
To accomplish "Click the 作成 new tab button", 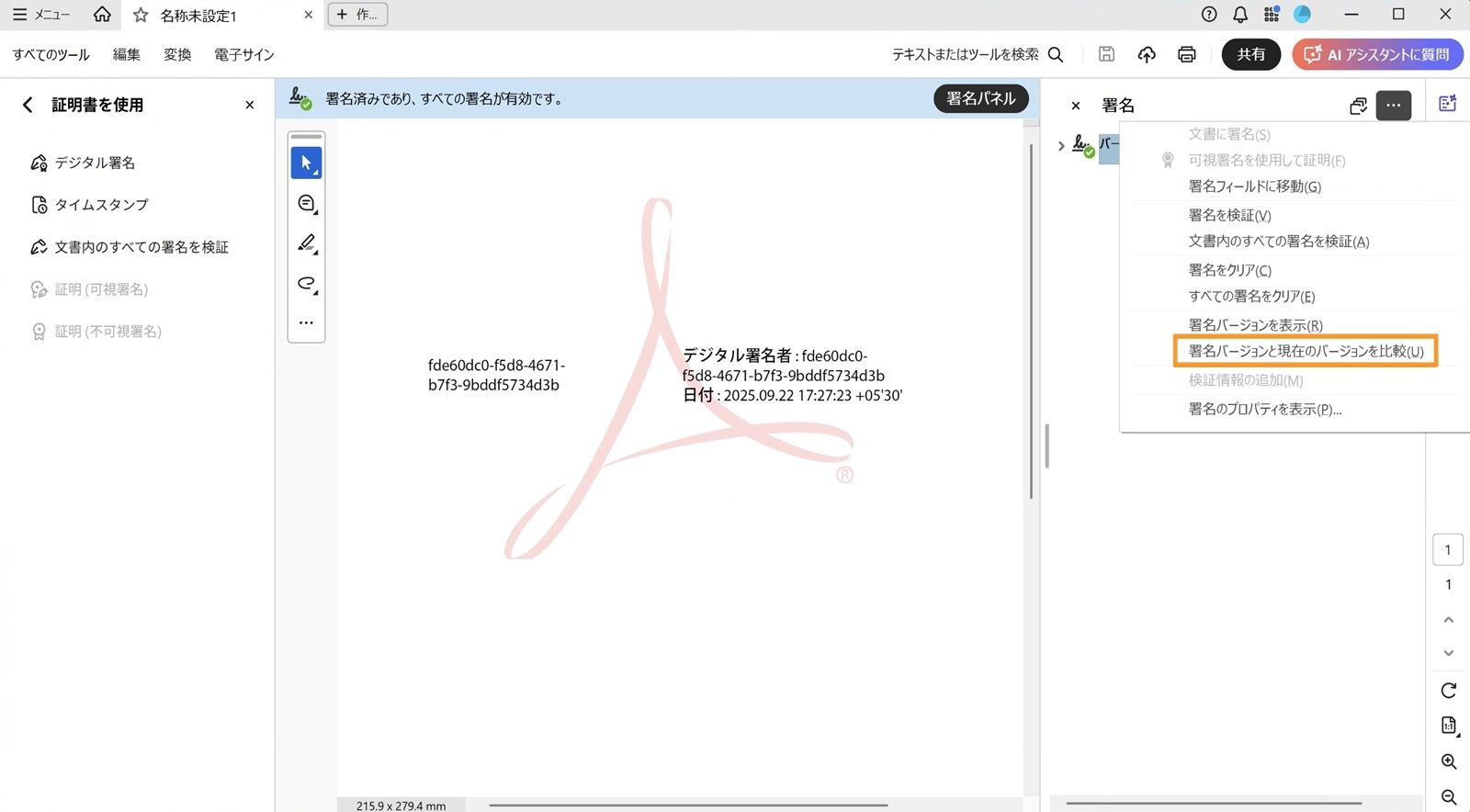I will coord(357,15).
